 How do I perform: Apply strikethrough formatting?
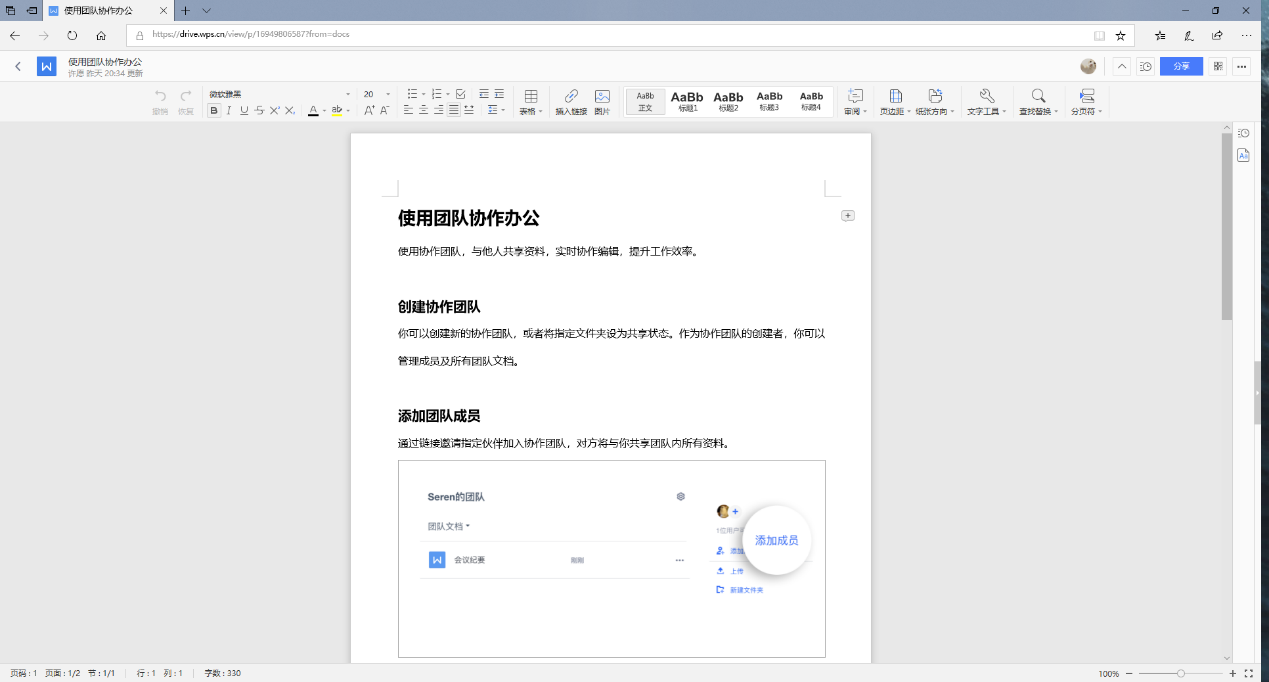point(259,110)
